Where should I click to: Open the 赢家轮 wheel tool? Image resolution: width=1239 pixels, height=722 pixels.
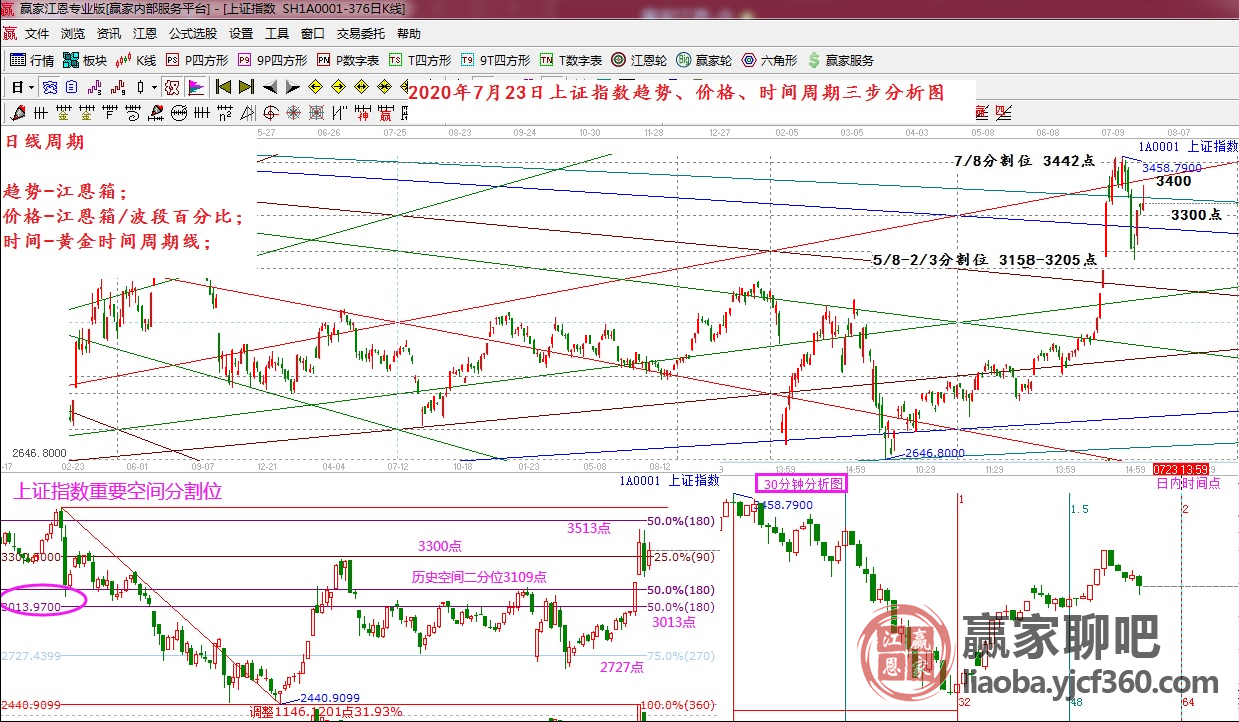click(704, 60)
